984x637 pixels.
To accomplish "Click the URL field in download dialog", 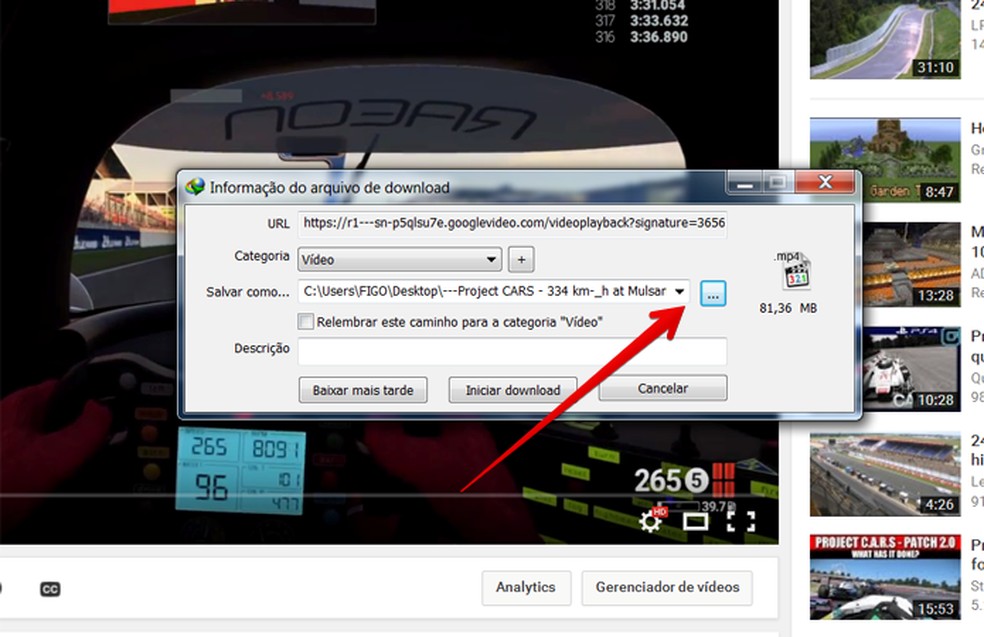I will click(x=512, y=223).
